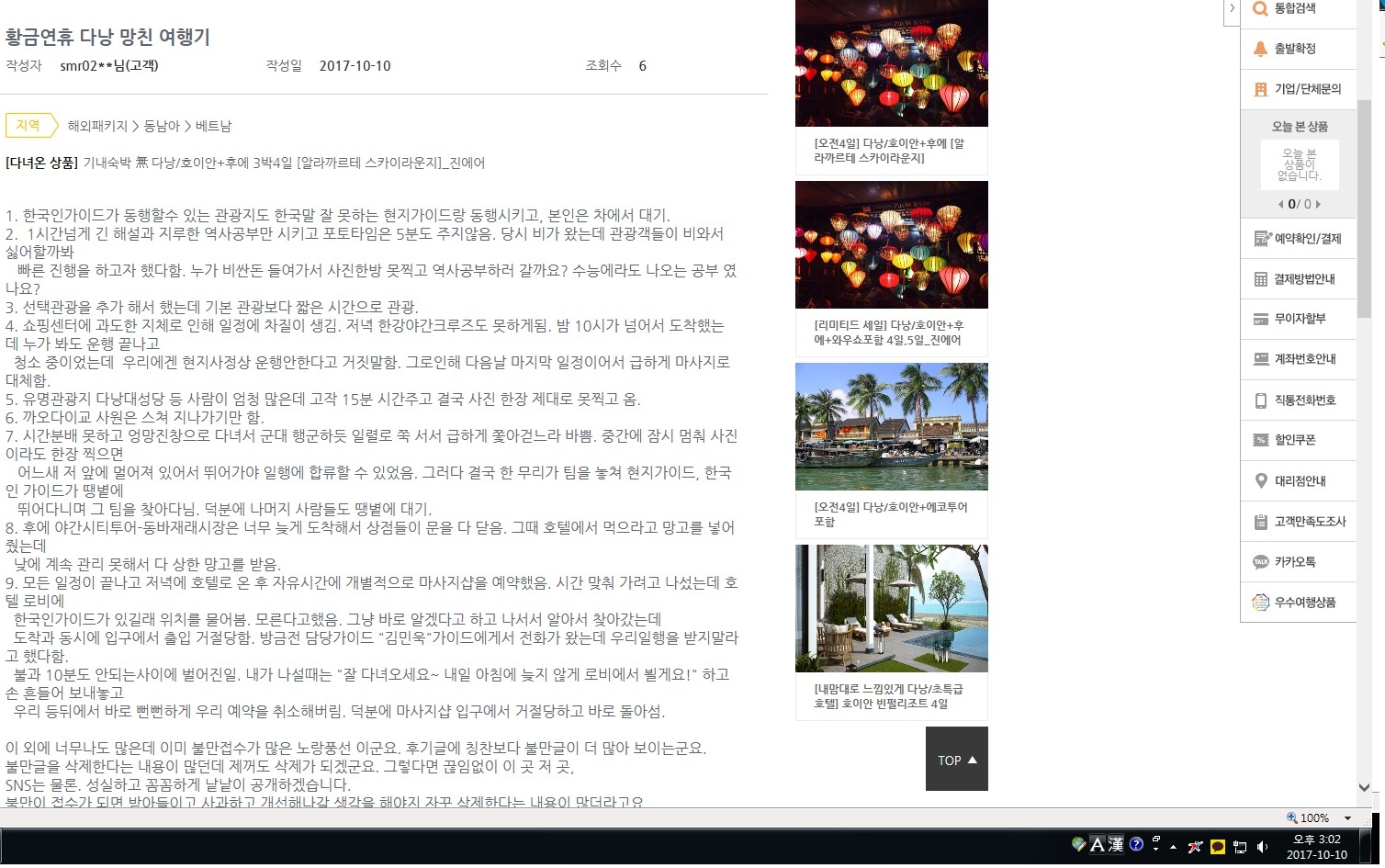Show hidden system tray icons
The height and width of the screenshot is (868, 1385).
[x=1173, y=847]
